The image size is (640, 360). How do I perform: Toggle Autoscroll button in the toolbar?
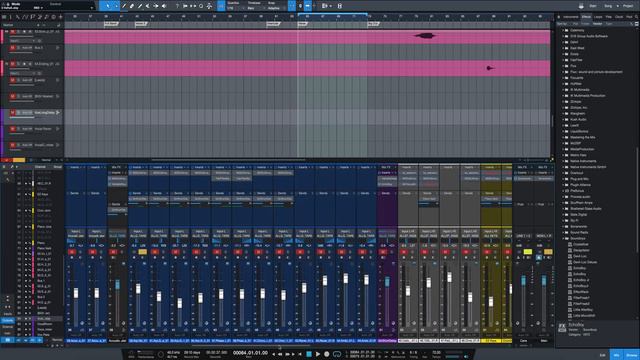[x=308, y=6]
